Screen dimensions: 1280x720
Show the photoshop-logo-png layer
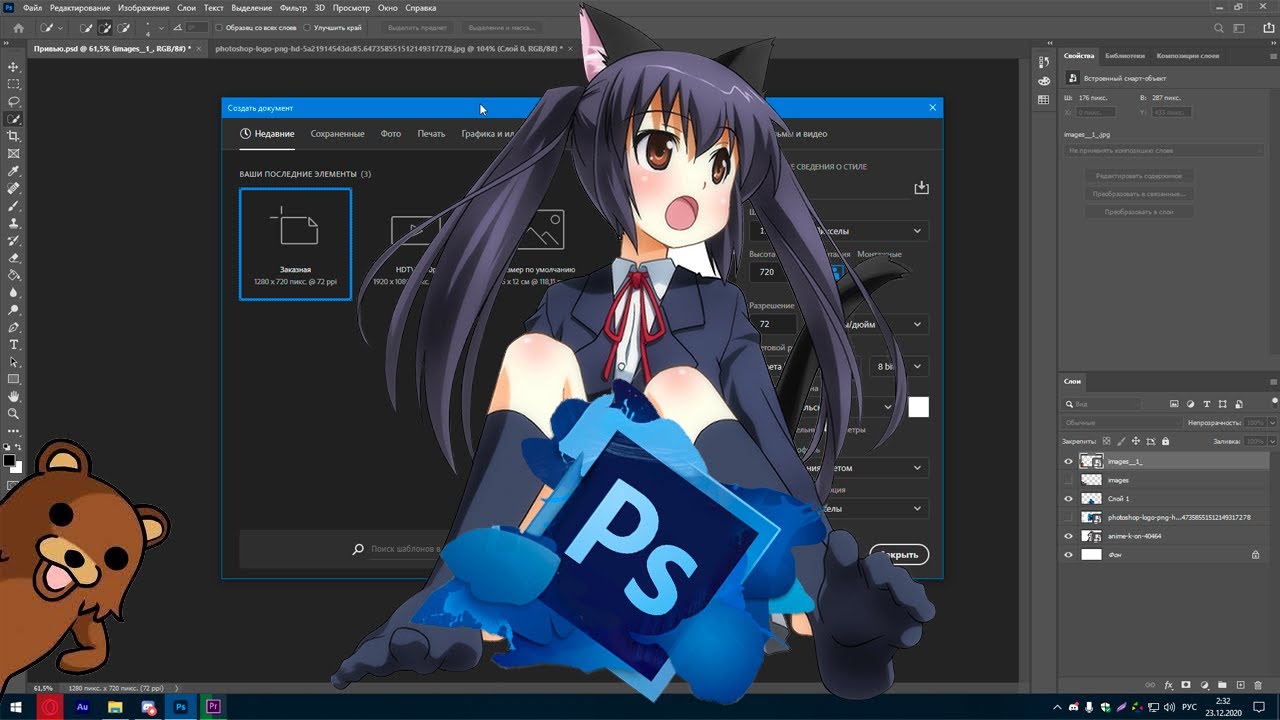(x=1068, y=517)
